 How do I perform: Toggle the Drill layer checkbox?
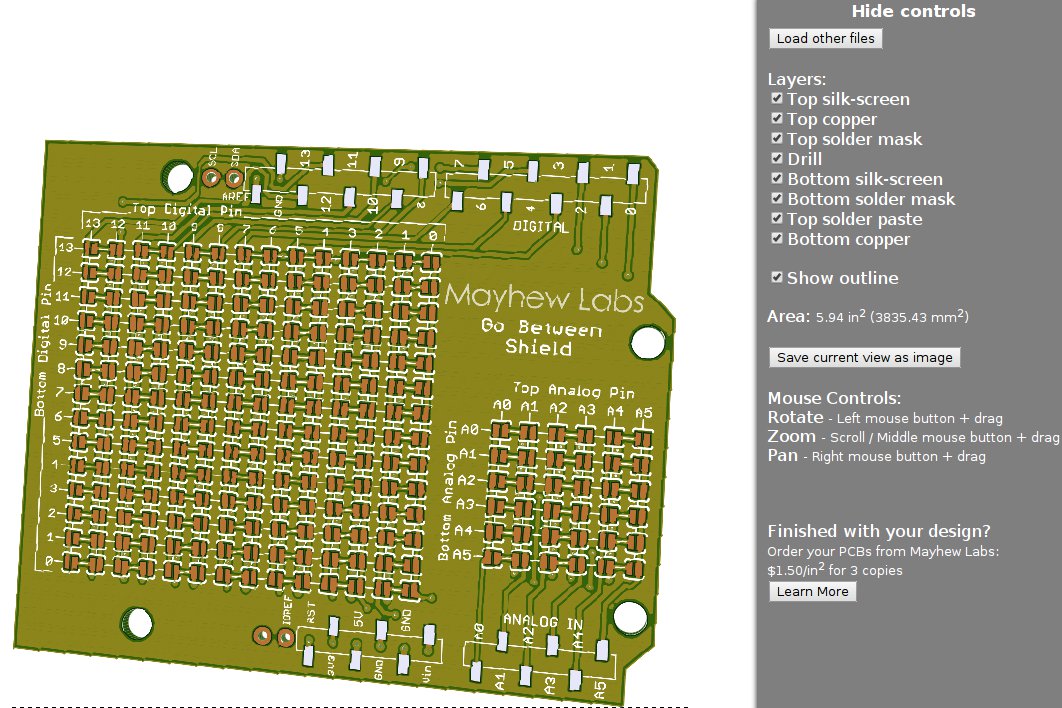coord(777,159)
